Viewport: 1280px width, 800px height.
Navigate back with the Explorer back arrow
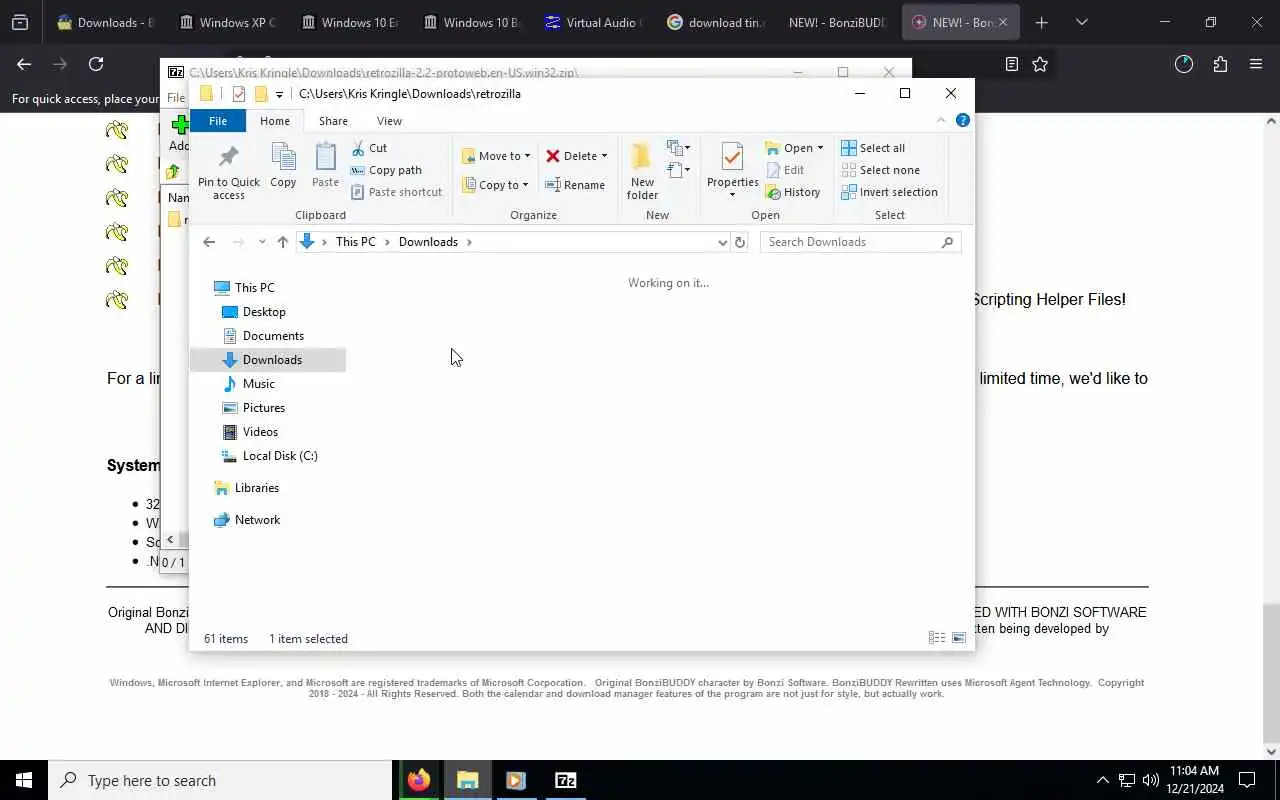(x=209, y=242)
